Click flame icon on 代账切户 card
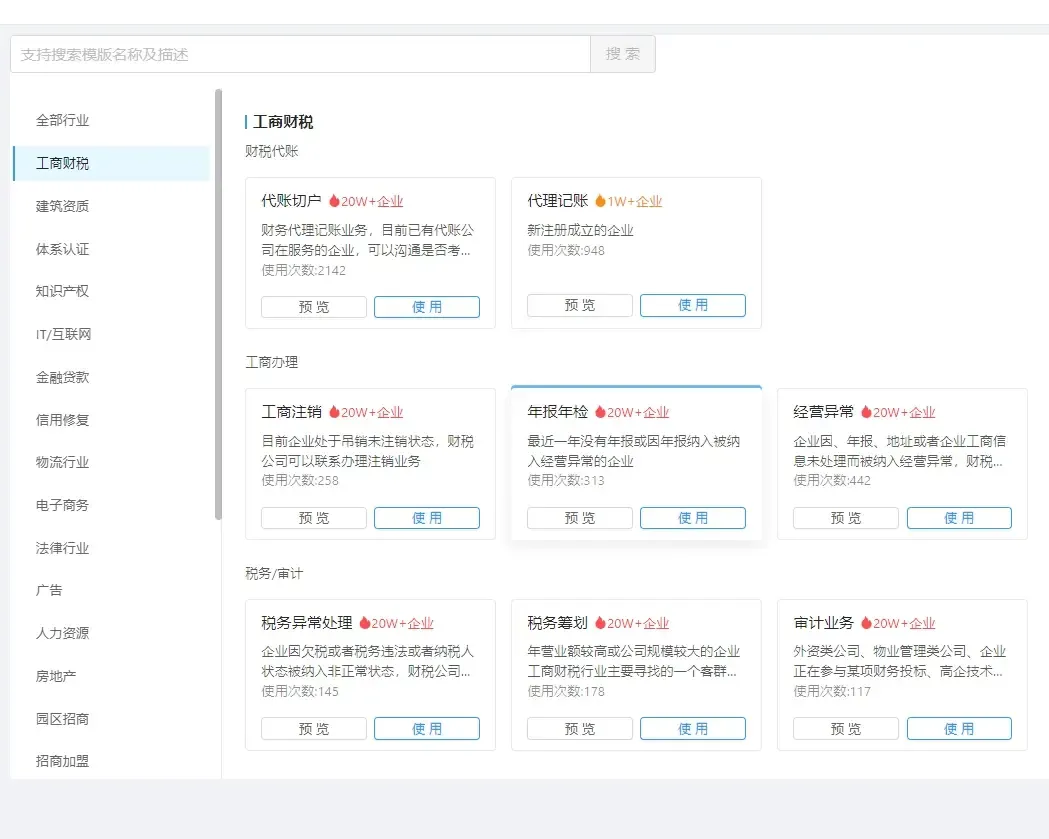The width and height of the screenshot is (1049, 839). click(x=334, y=201)
